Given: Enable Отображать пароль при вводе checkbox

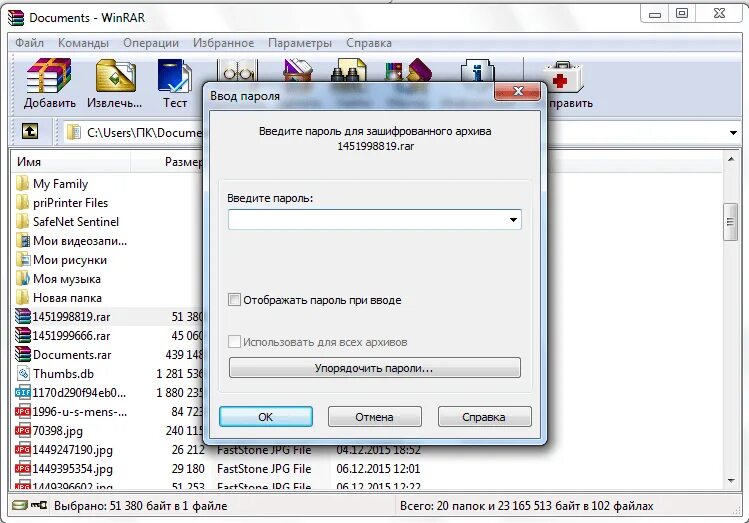Looking at the screenshot, I should 234,300.
